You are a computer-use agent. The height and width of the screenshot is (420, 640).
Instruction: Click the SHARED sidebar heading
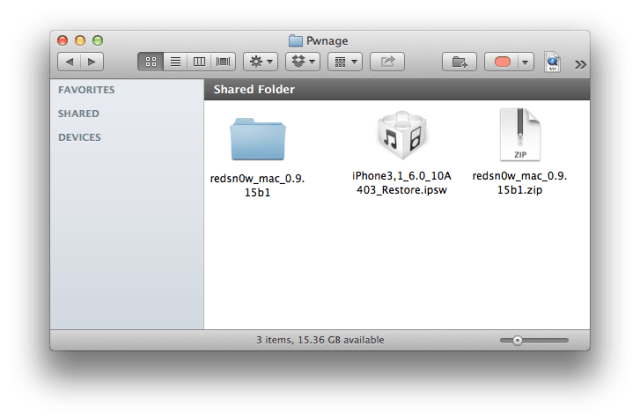[x=78, y=114]
